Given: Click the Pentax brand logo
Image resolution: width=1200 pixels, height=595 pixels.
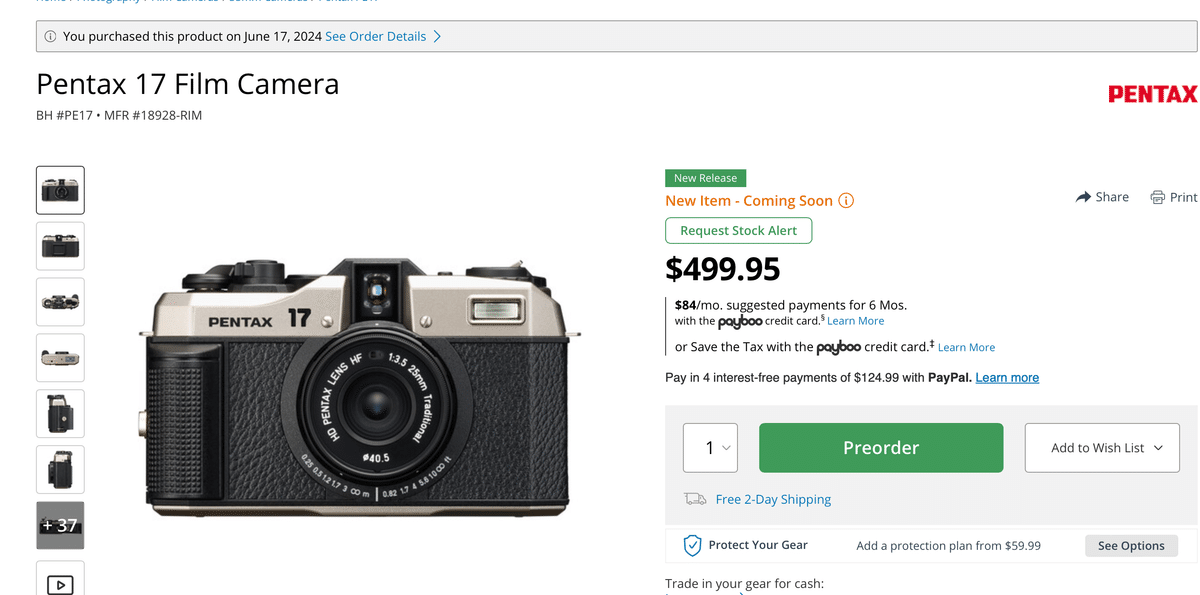Looking at the screenshot, I should [1152, 94].
